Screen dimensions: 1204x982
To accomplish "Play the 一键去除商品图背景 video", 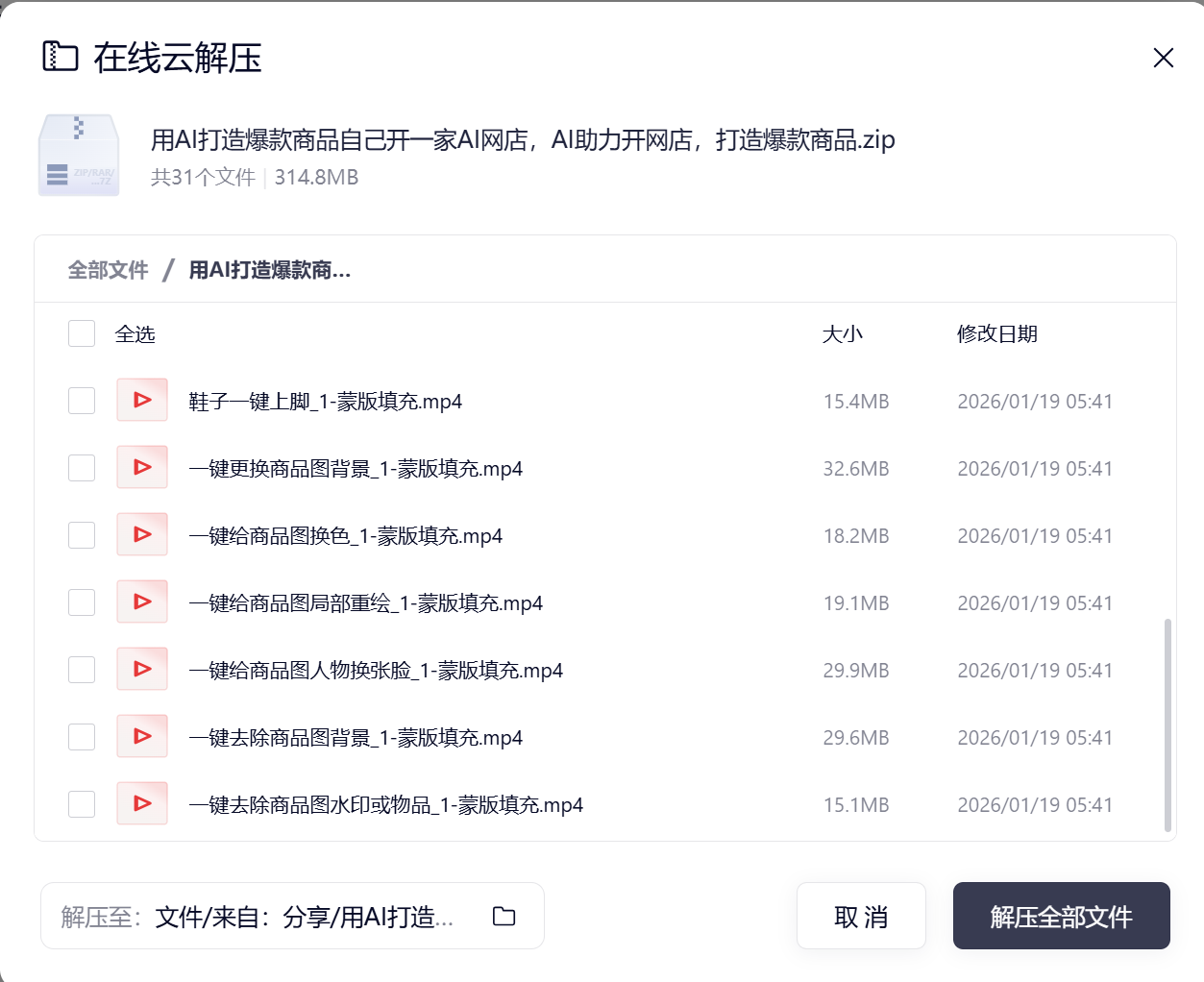I will pos(141,737).
